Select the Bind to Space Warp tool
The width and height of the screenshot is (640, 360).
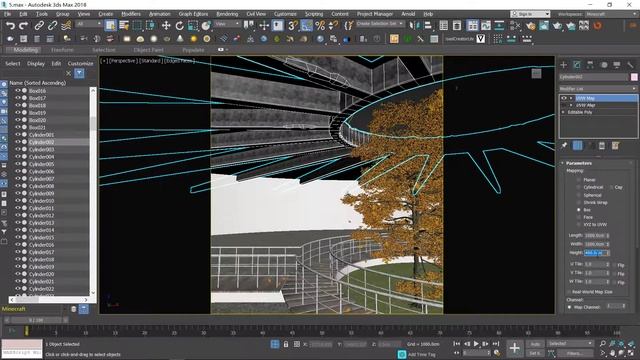click(66, 26)
